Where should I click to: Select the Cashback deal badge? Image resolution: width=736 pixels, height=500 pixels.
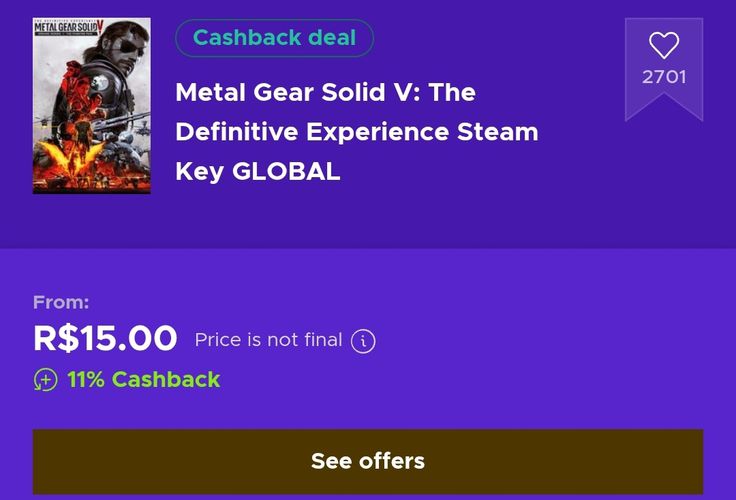(x=275, y=38)
